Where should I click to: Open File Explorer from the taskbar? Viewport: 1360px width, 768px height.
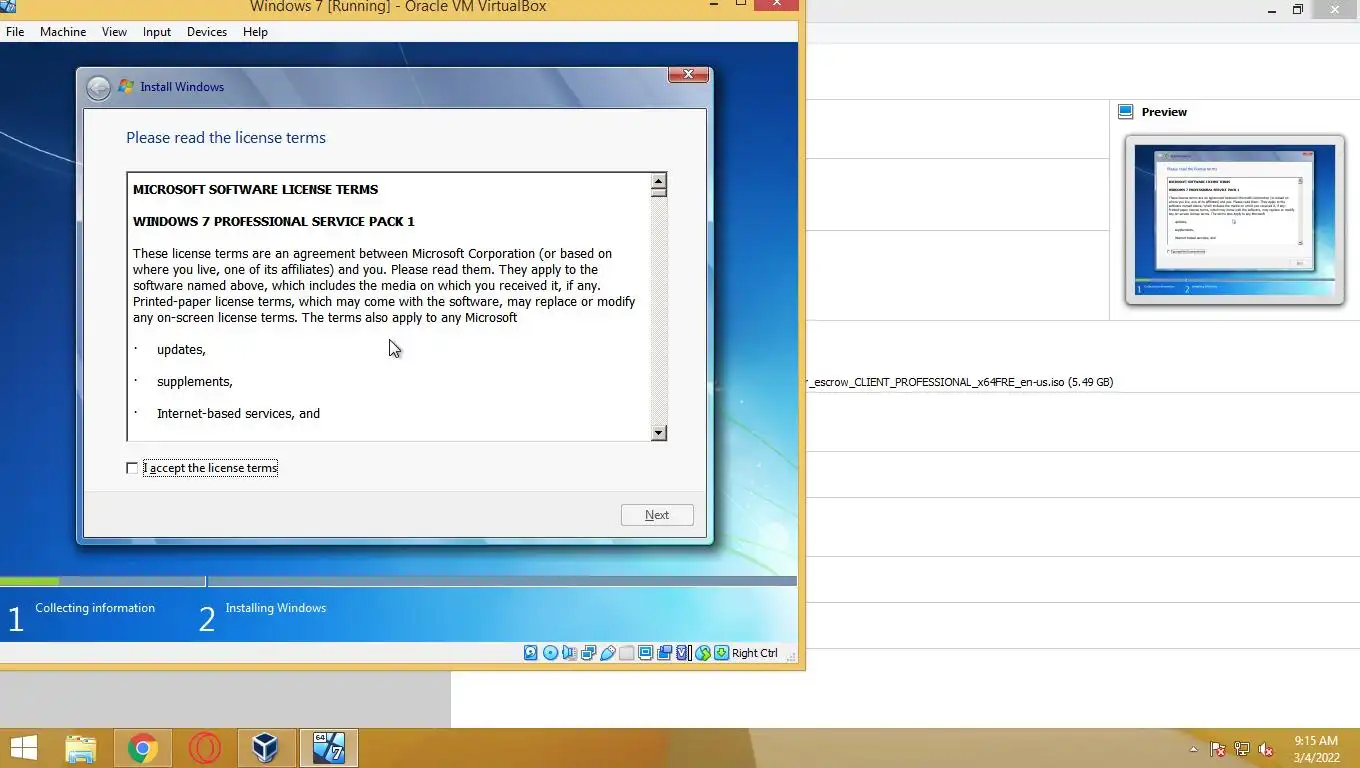(81, 748)
